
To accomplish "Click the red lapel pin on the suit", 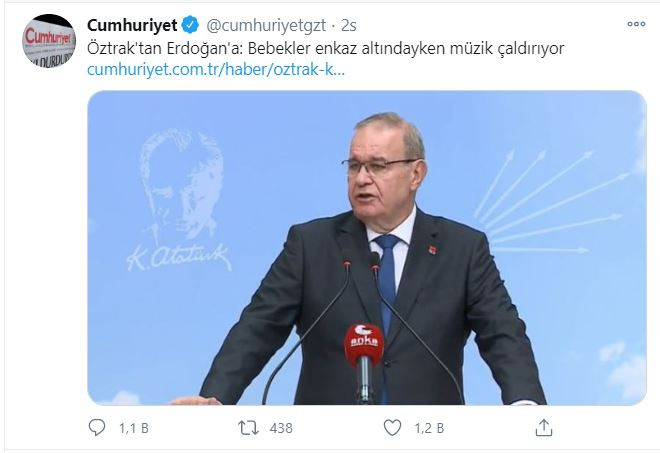I will point(433,250).
